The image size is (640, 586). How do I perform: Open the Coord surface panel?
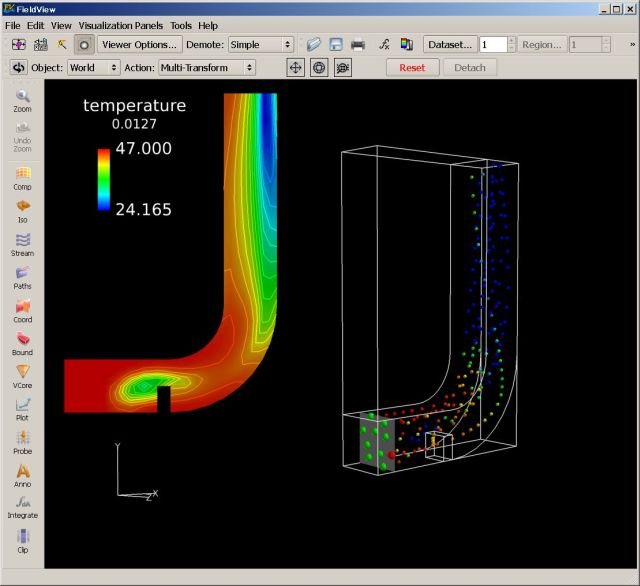pyautogui.click(x=22, y=309)
